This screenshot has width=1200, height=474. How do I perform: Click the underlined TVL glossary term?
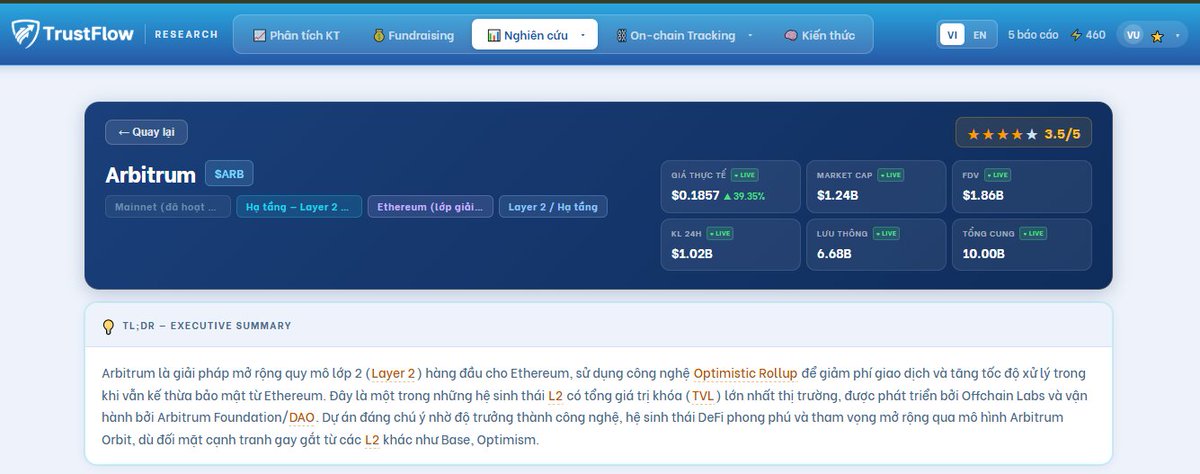(702, 396)
